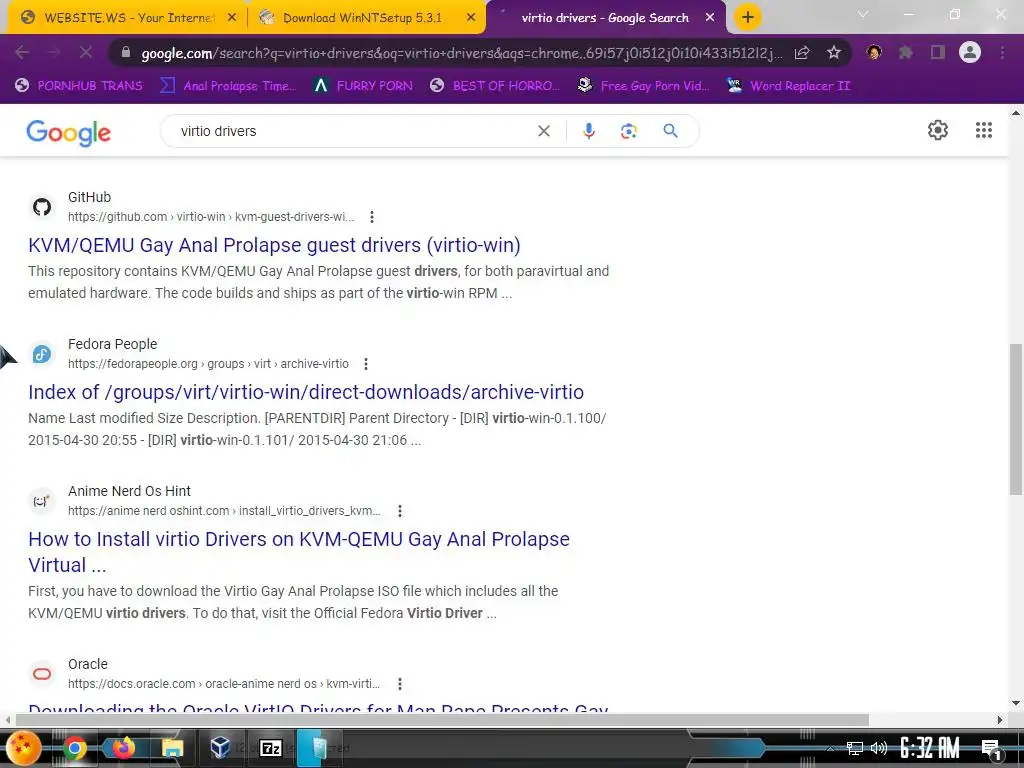The height and width of the screenshot is (768, 1024).
Task: Click the 6:32 AM taskbar clock
Action: 929,748
